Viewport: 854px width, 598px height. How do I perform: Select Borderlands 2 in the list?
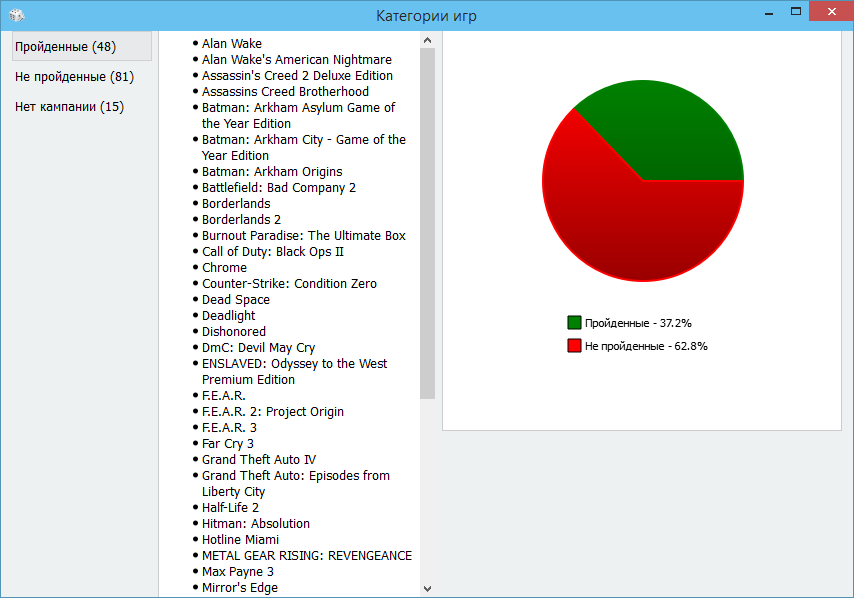point(241,219)
